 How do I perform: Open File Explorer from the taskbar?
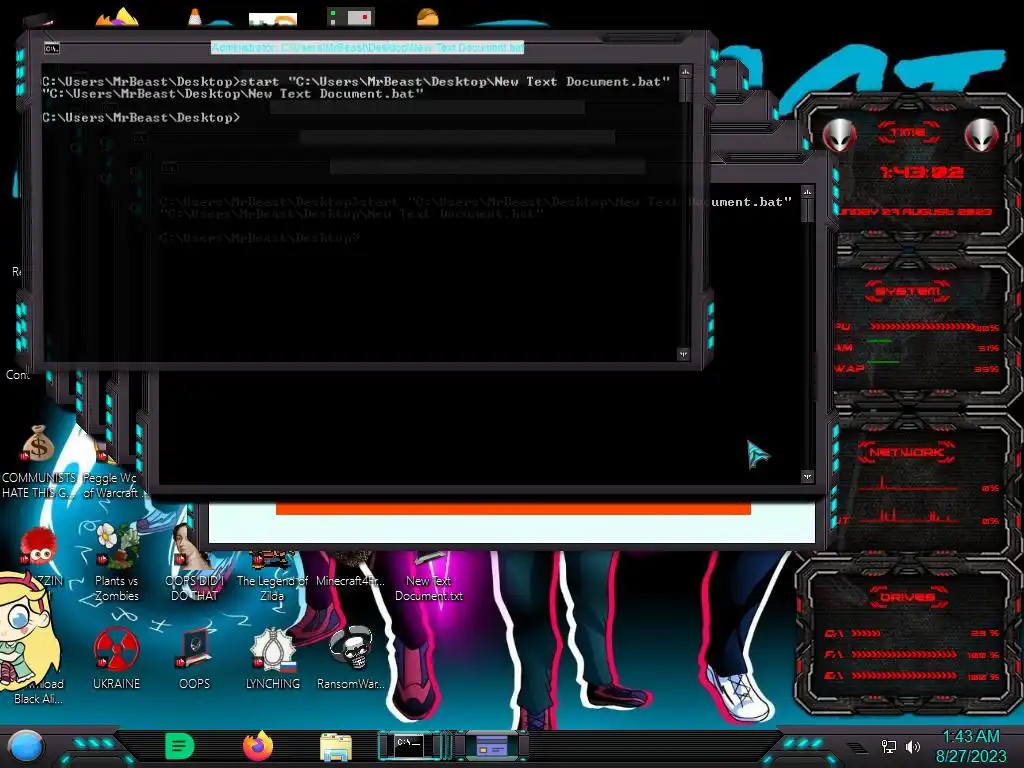click(336, 747)
